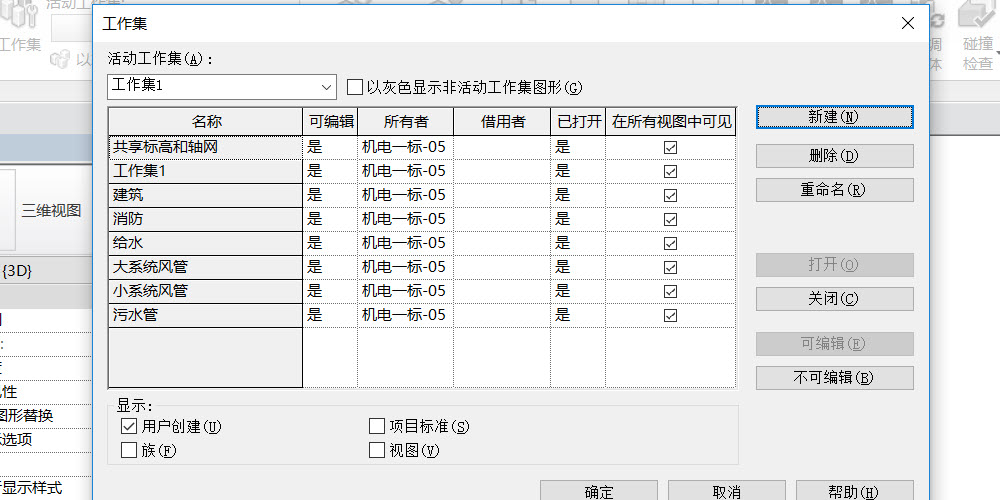This screenshot has width=1000, height=500.
Task: Open the active workset dropdown
Action: pyautogui.click(x=221, y=87)
